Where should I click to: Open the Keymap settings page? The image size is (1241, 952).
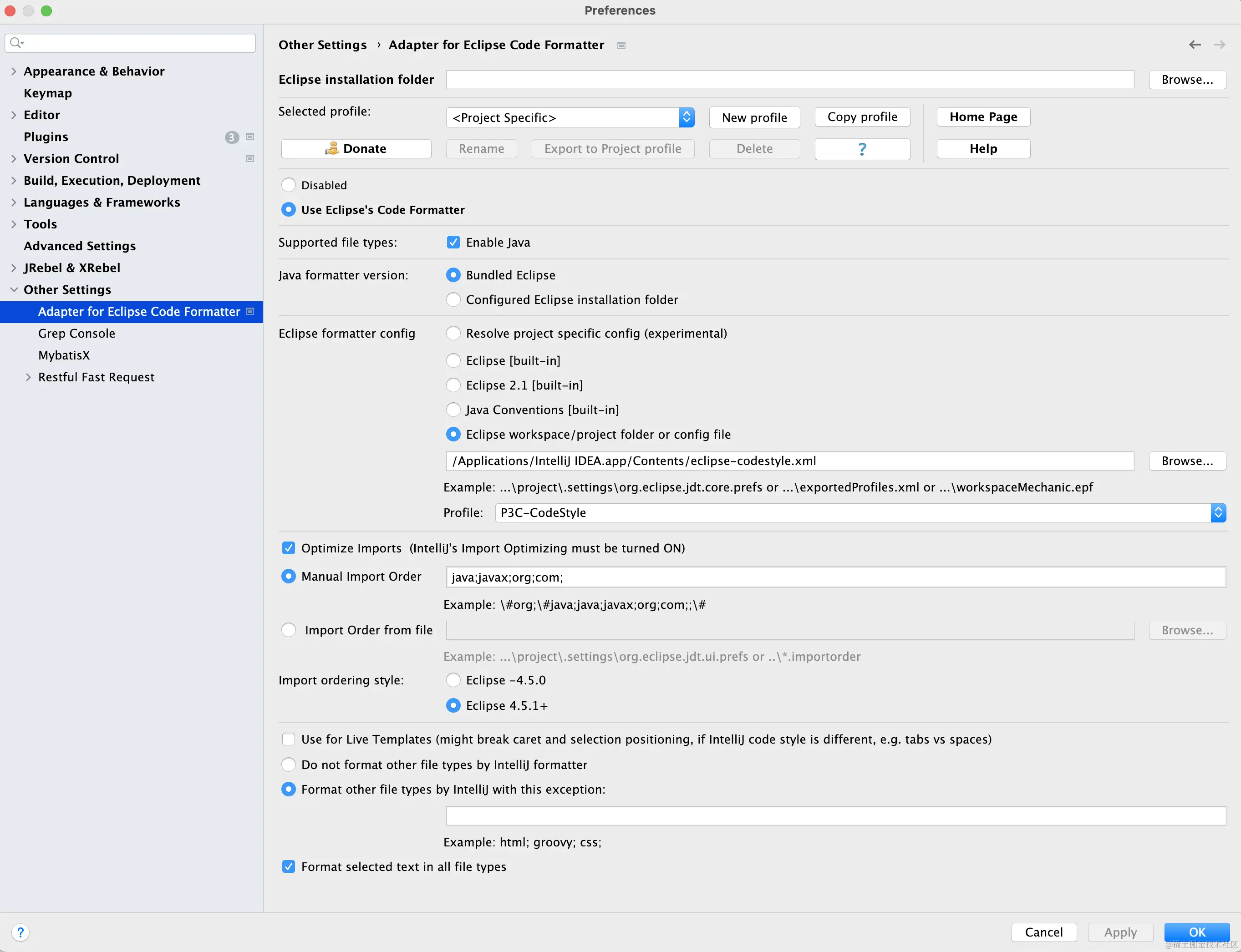click(48, 93)
